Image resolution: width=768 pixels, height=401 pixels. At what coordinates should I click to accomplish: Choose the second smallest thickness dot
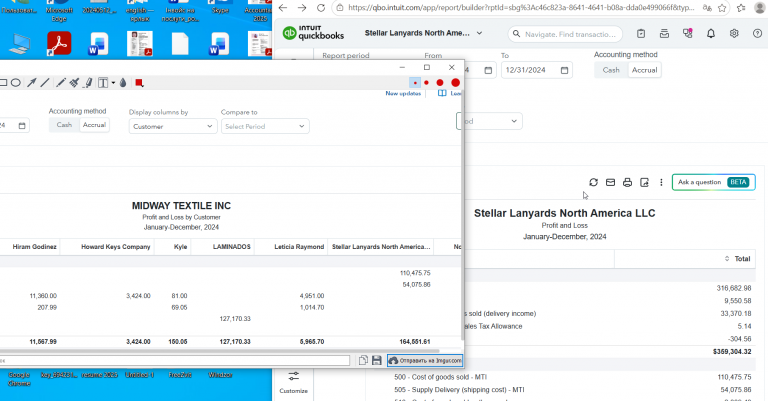427,83
